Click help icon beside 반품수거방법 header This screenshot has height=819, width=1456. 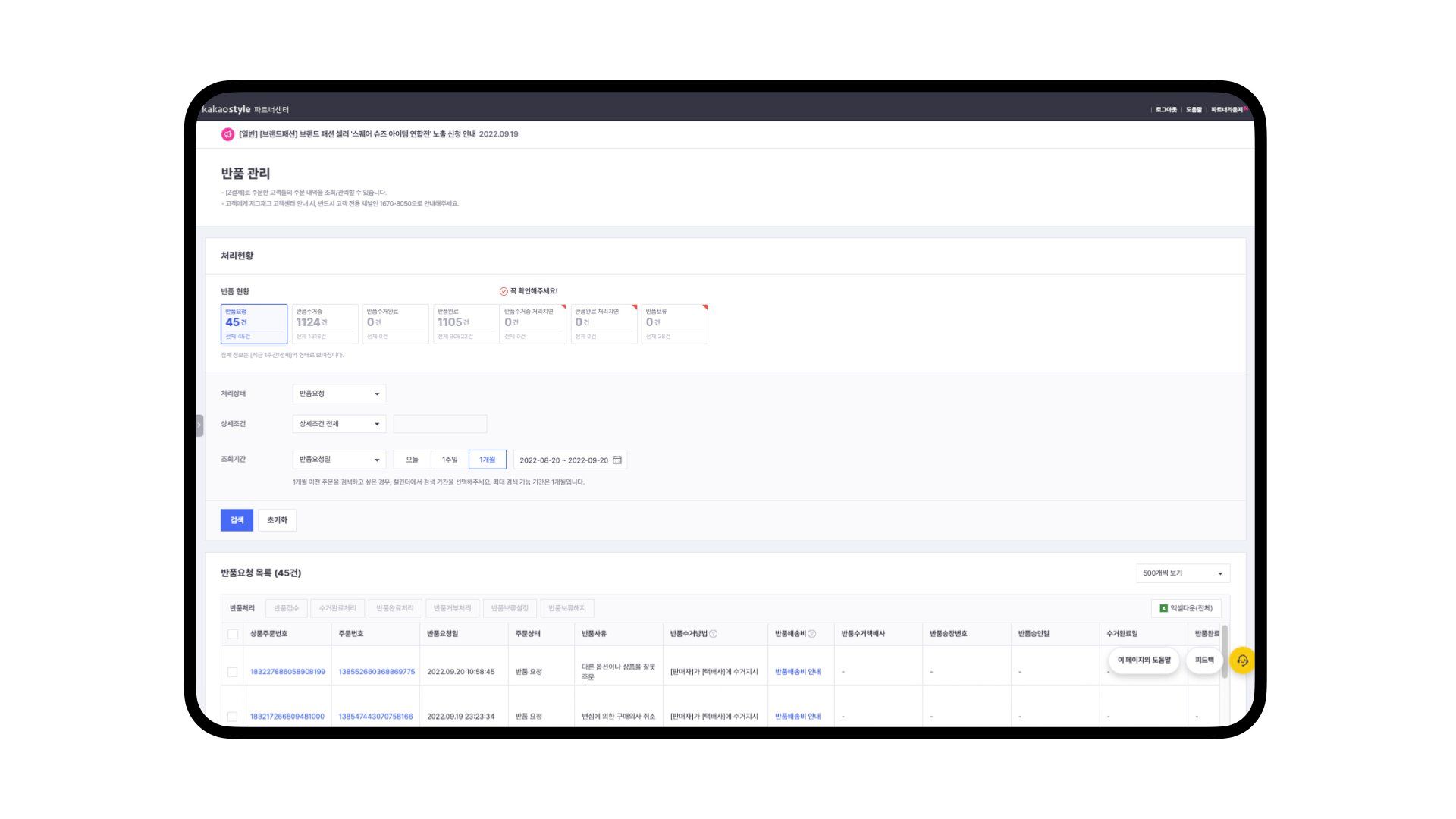click(x=713, y=634)
